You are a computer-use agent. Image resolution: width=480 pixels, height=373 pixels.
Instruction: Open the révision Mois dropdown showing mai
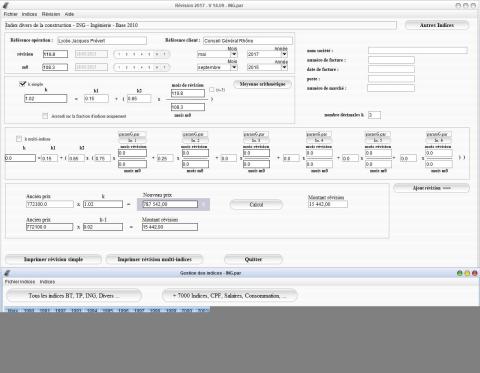[217, 54]
